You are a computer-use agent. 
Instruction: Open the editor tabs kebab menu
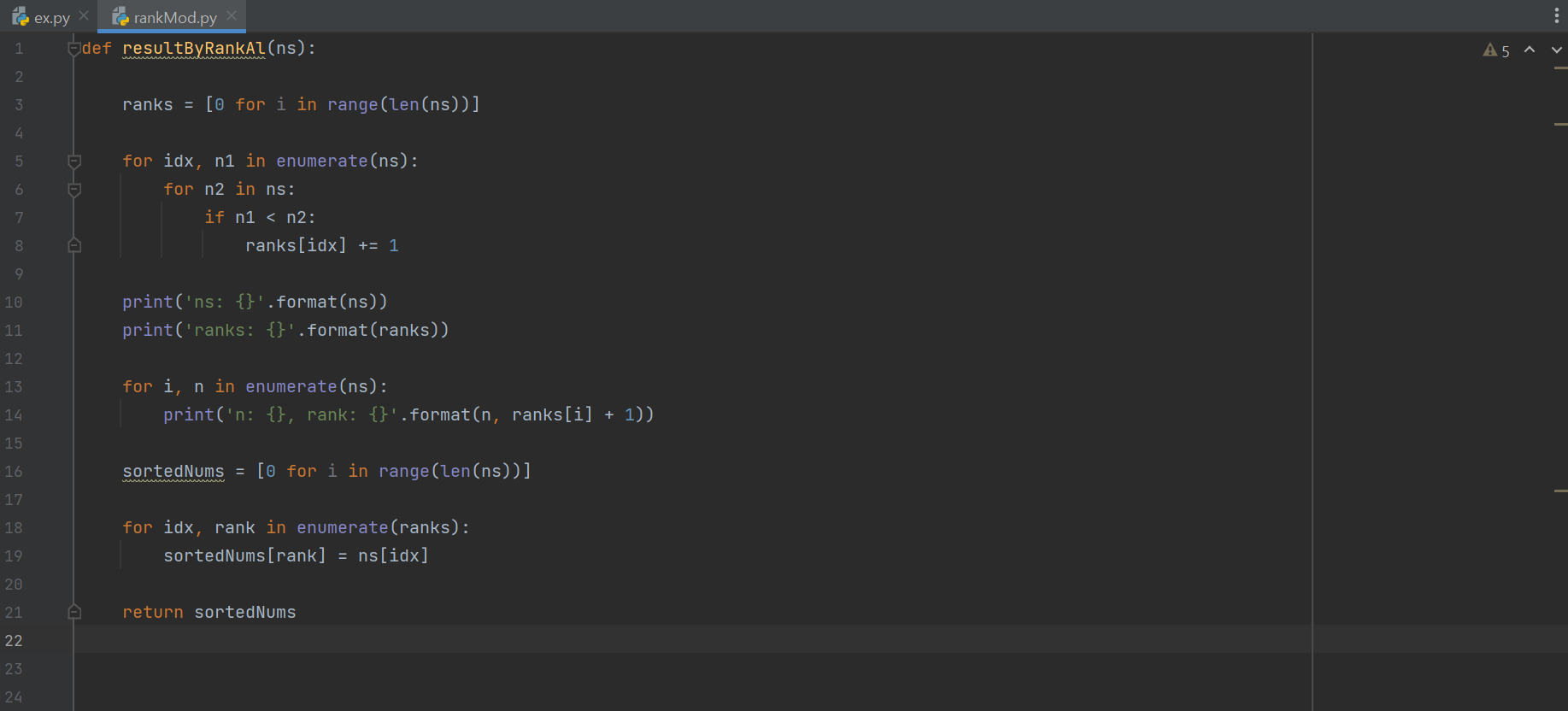click(x=1556, y=16)
